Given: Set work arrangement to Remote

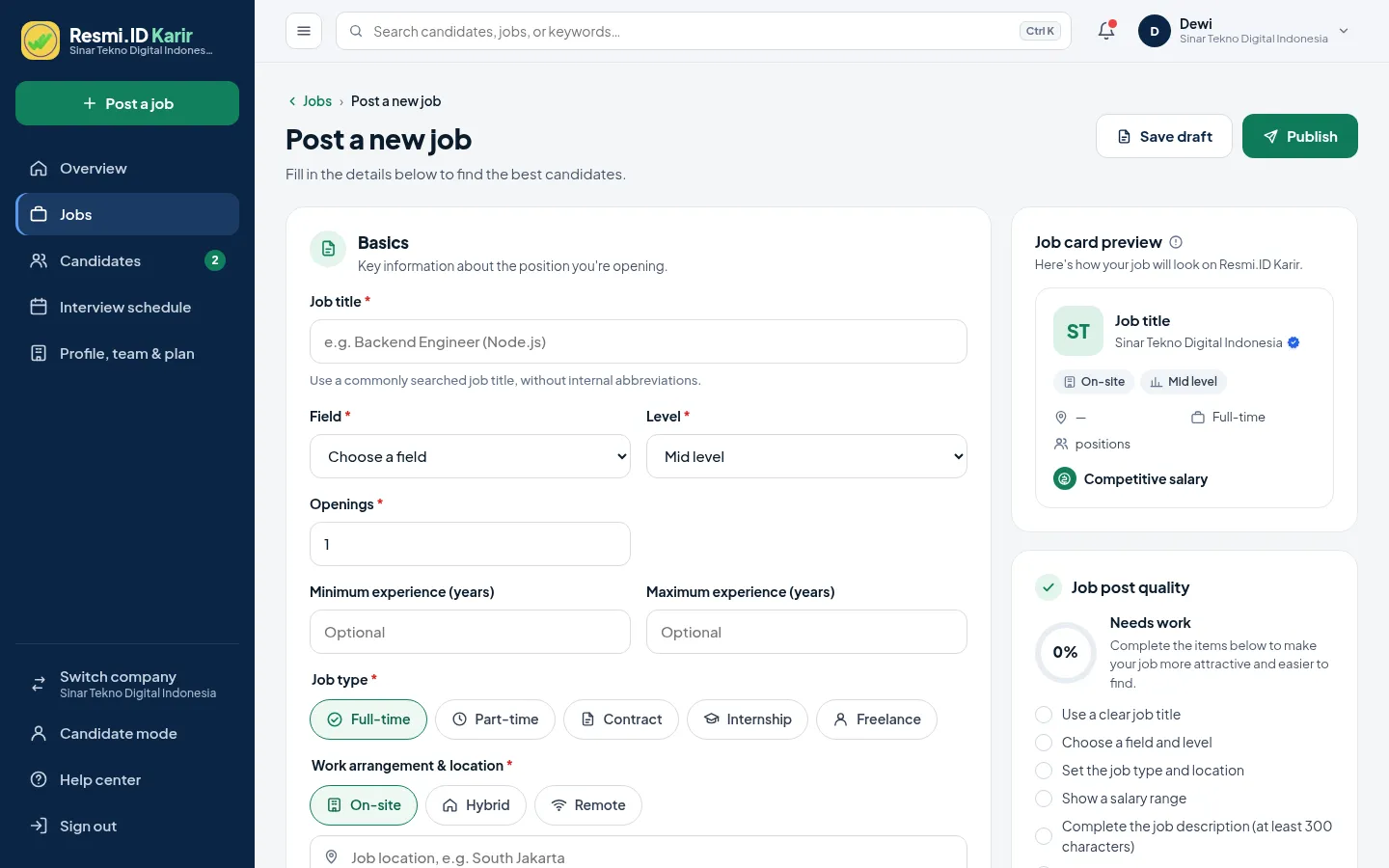Looking at the screenshot, I should point(588,805).
